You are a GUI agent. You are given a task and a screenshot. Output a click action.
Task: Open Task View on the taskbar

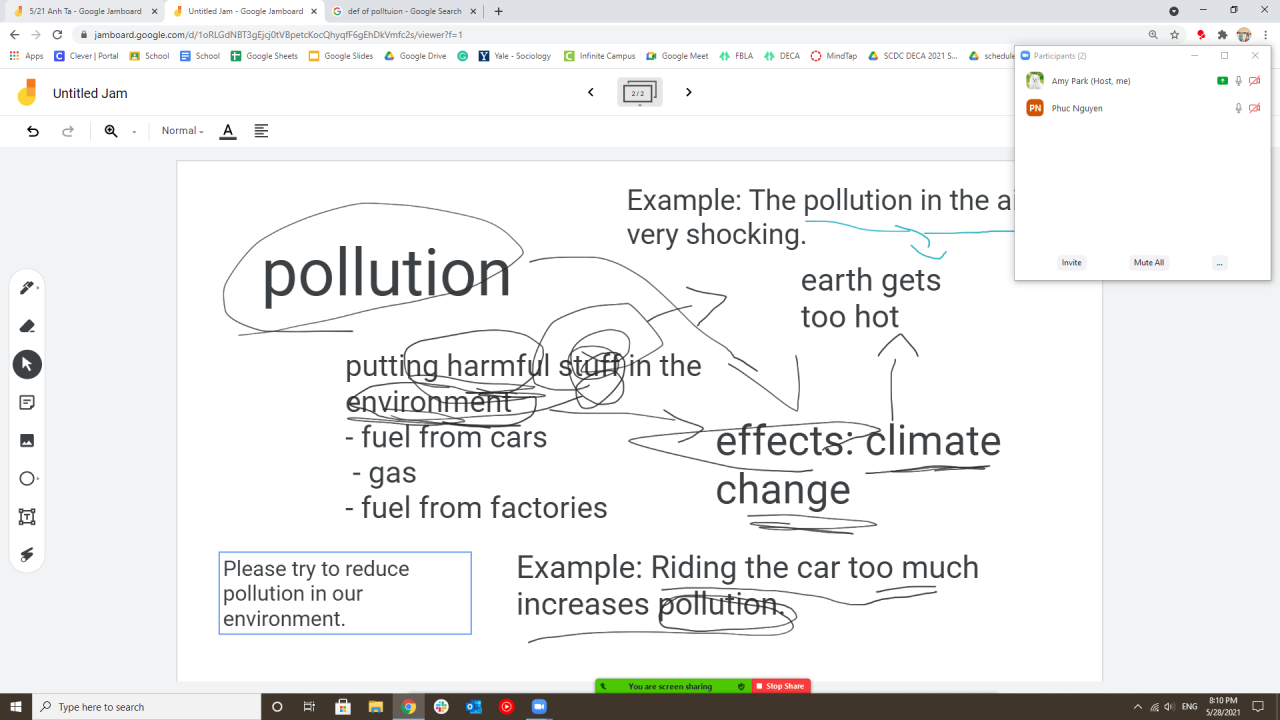[310, 707]
